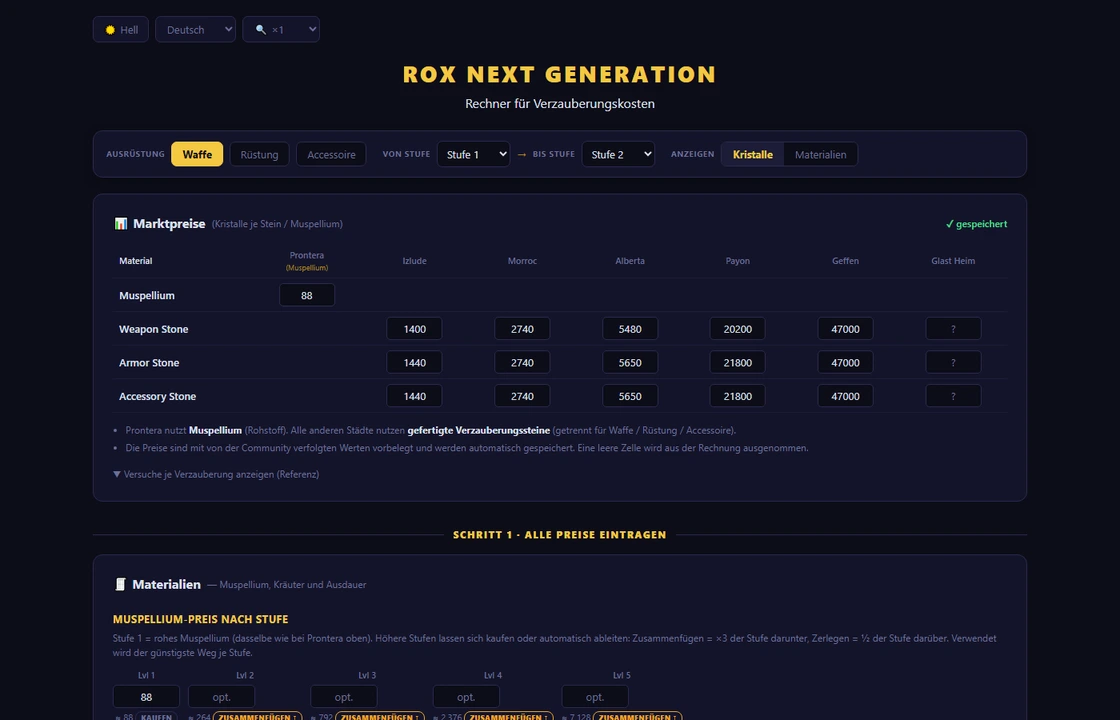
Task: Click Weapon Stone Geffen price field
Action: (x=845, y=329)
